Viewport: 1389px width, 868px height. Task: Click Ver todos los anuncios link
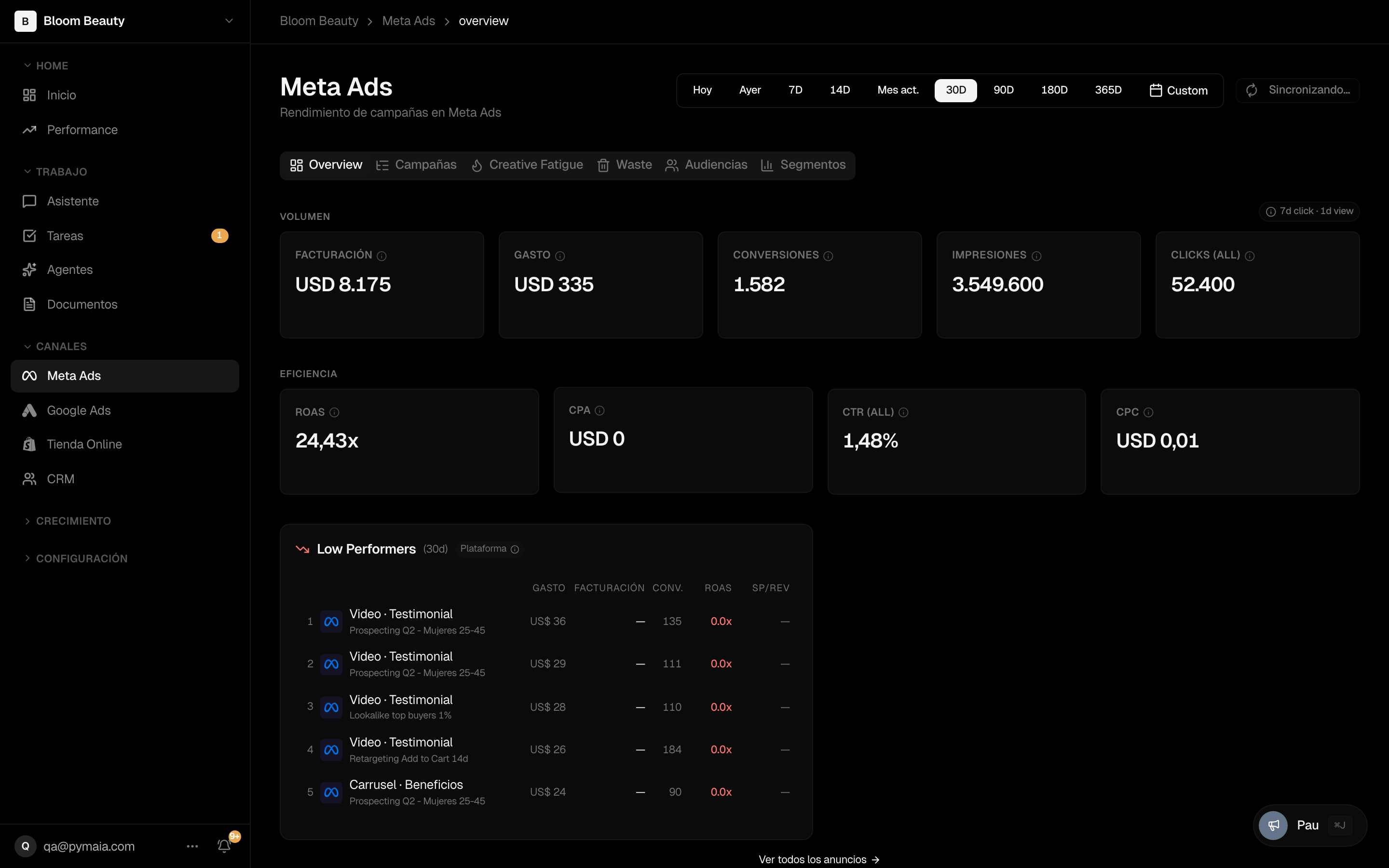[x=819, y=860]
